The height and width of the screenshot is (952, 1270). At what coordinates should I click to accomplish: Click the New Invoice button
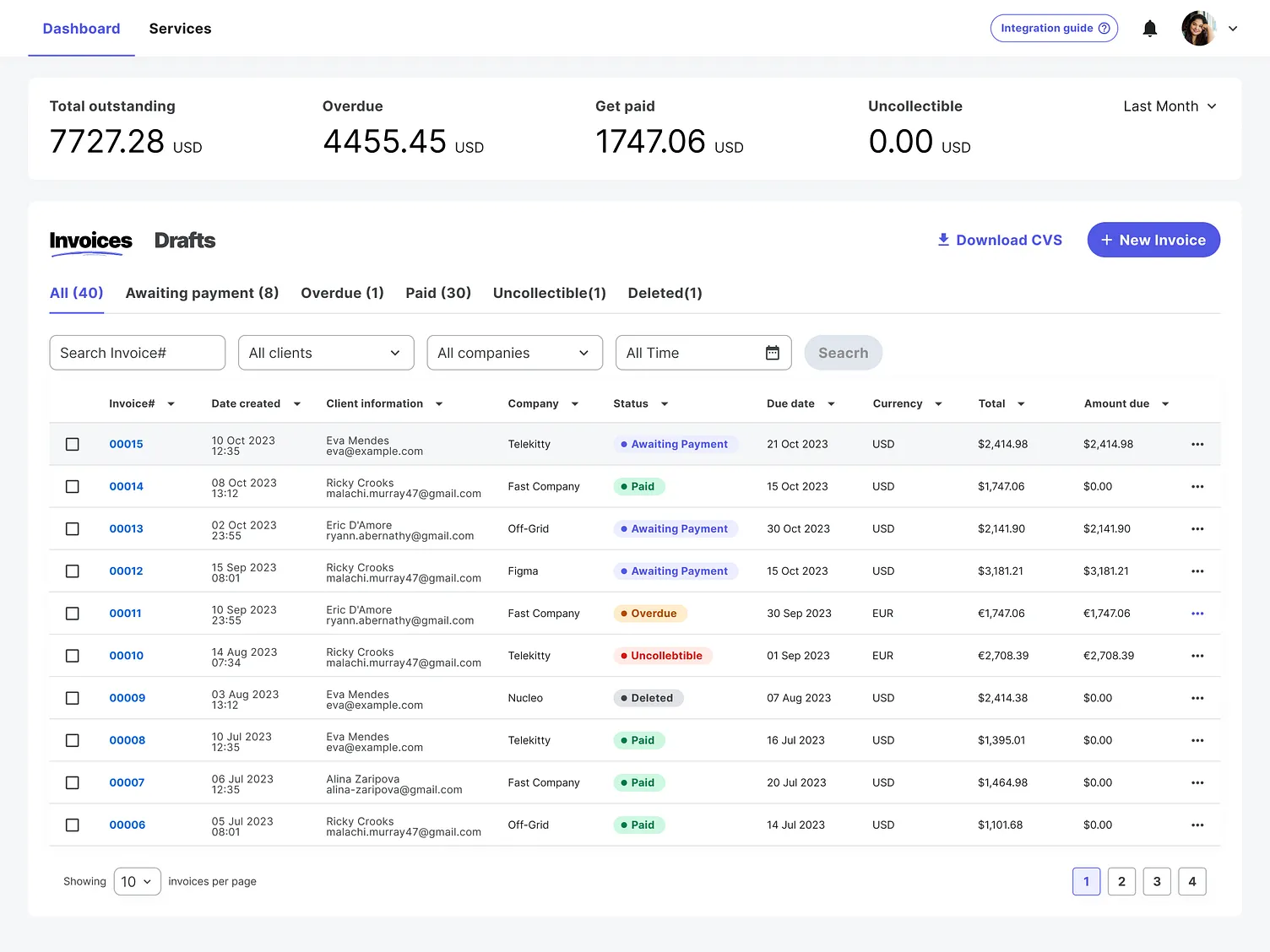coord(1153,241)
